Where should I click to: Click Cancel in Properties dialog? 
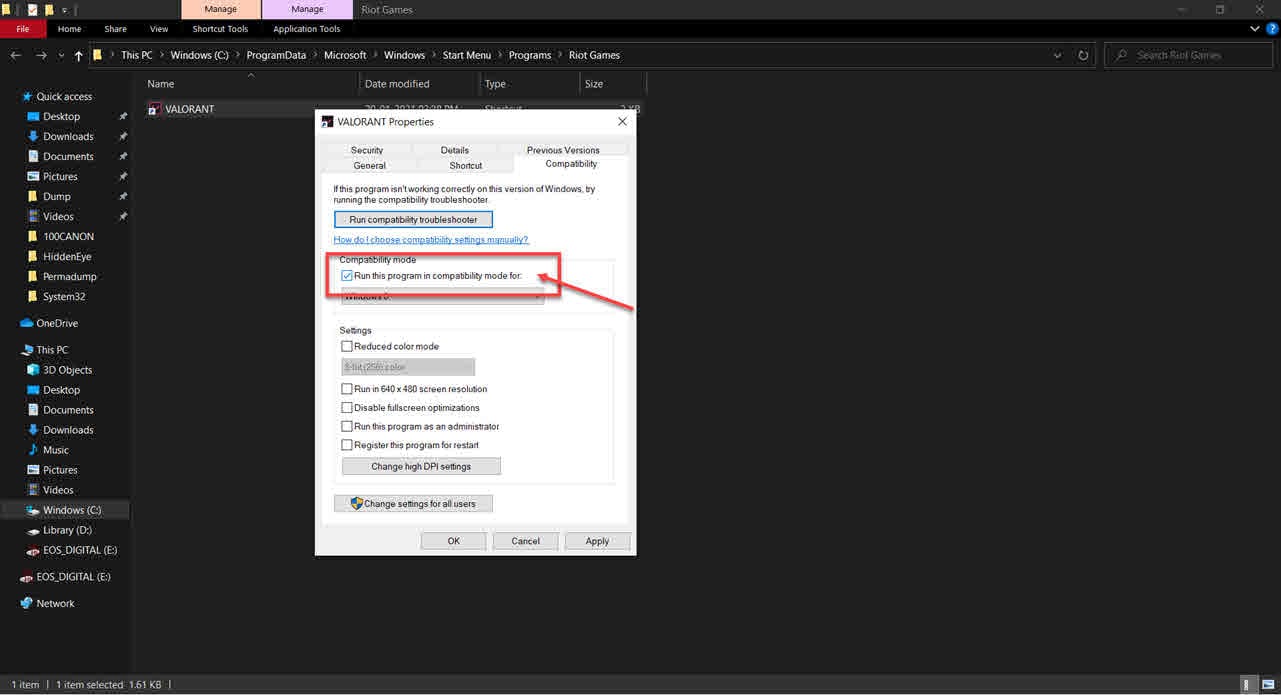[x=525, y=541]
